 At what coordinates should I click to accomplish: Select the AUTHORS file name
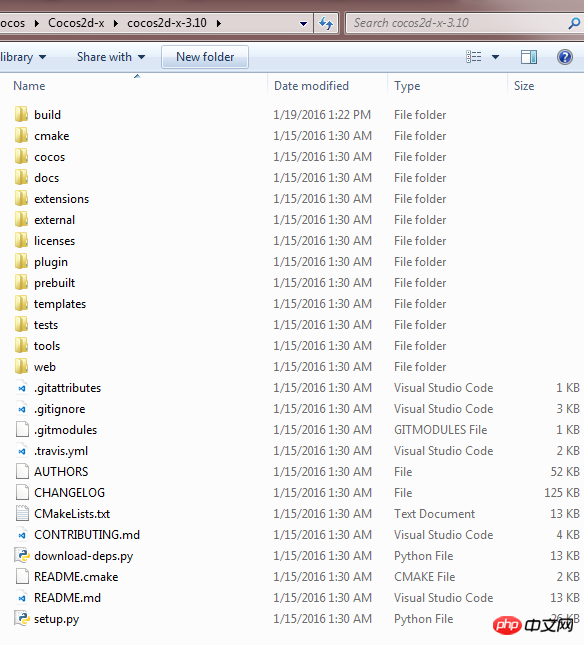point(61,472)
